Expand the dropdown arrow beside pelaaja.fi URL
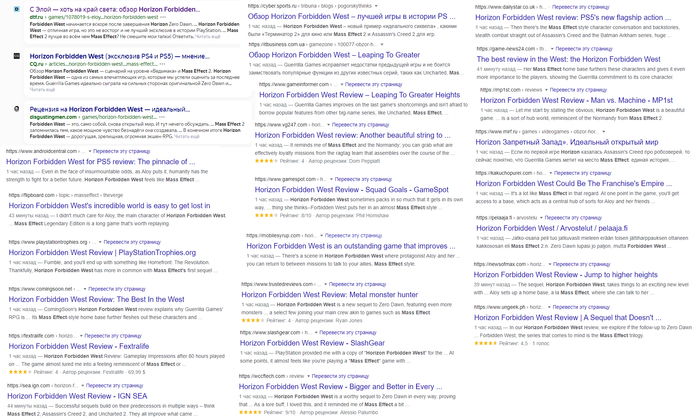This screenshot has height=420, width=700. [x=541, y=218]
